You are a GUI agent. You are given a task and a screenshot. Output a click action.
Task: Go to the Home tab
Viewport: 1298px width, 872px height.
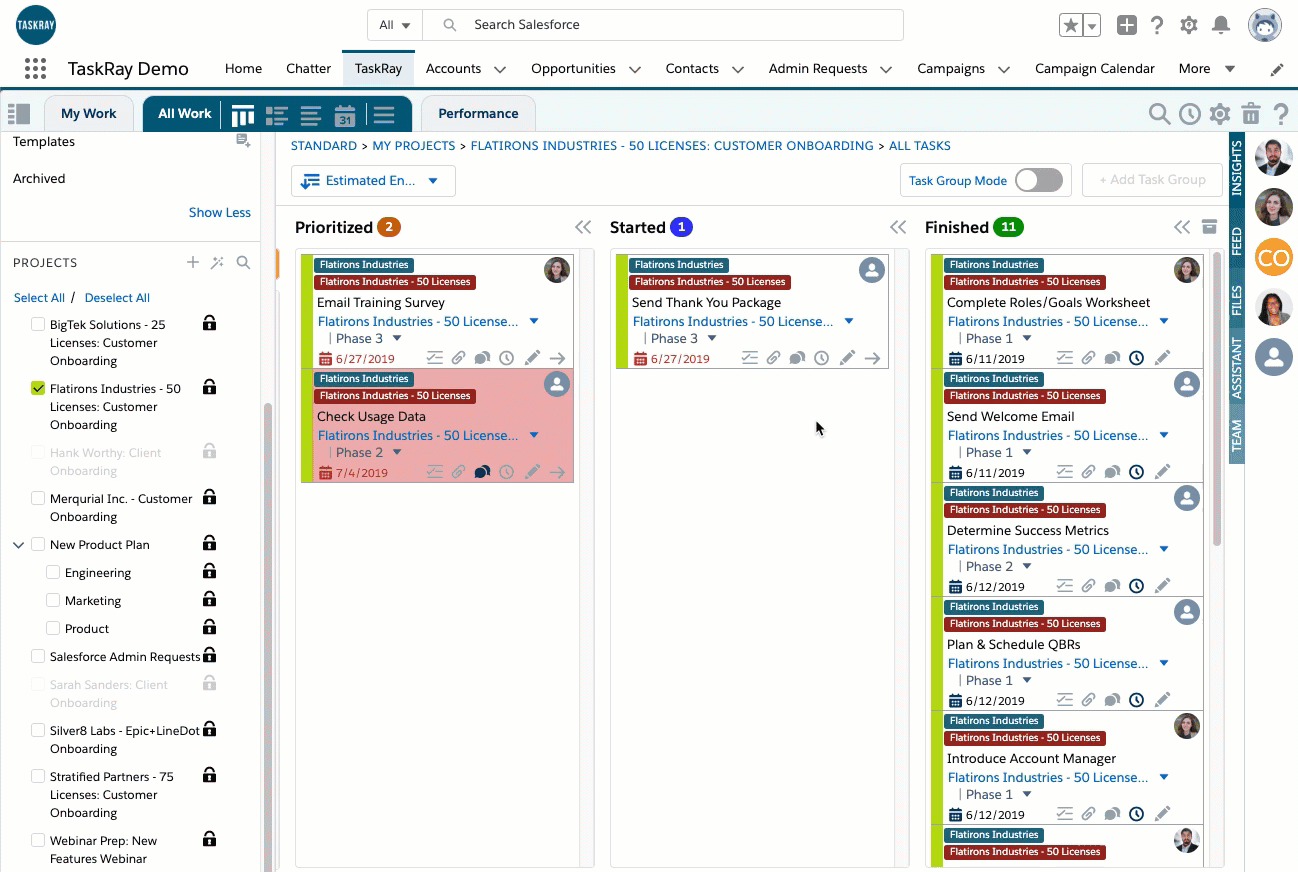243,69
